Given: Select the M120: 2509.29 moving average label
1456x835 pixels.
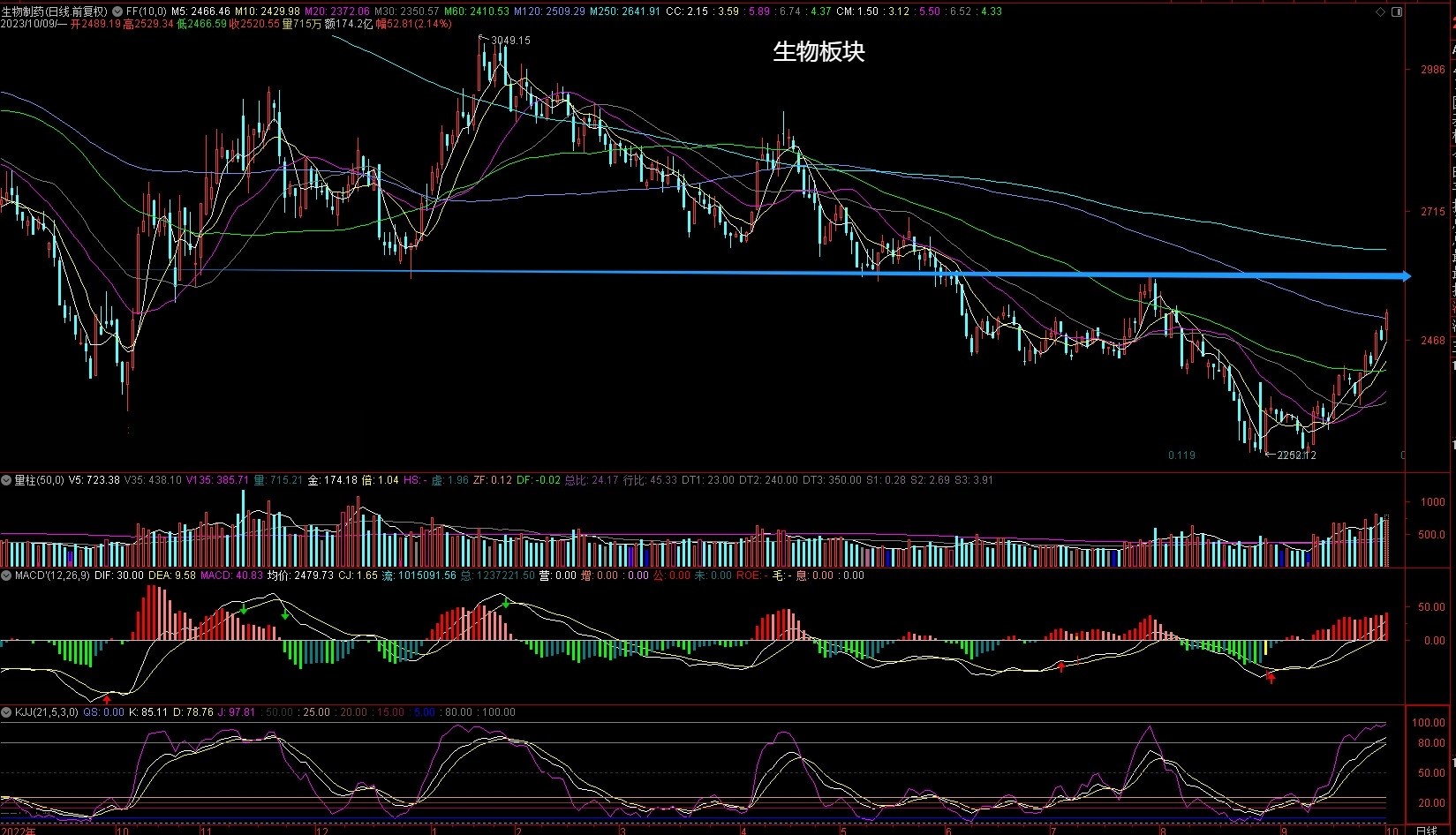Looking at the screenshot, I should tap(549, 11).
